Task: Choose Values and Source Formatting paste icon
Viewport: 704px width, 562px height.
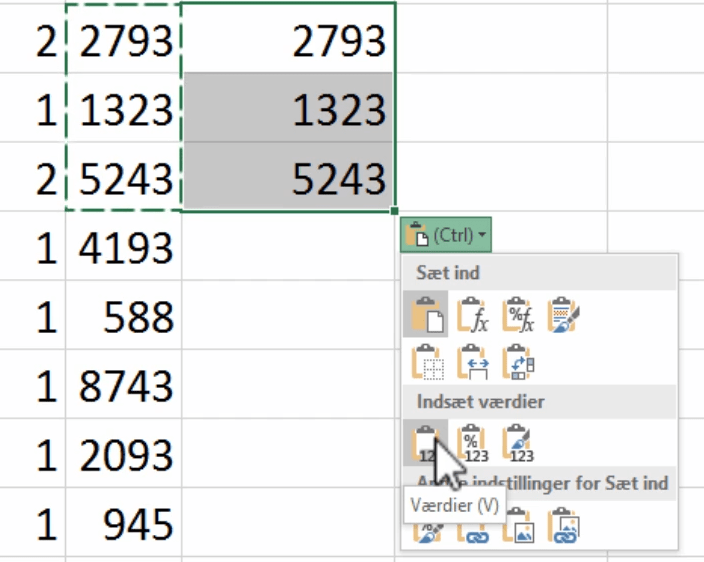Action: pyautogui.click(x=517, y=442)
